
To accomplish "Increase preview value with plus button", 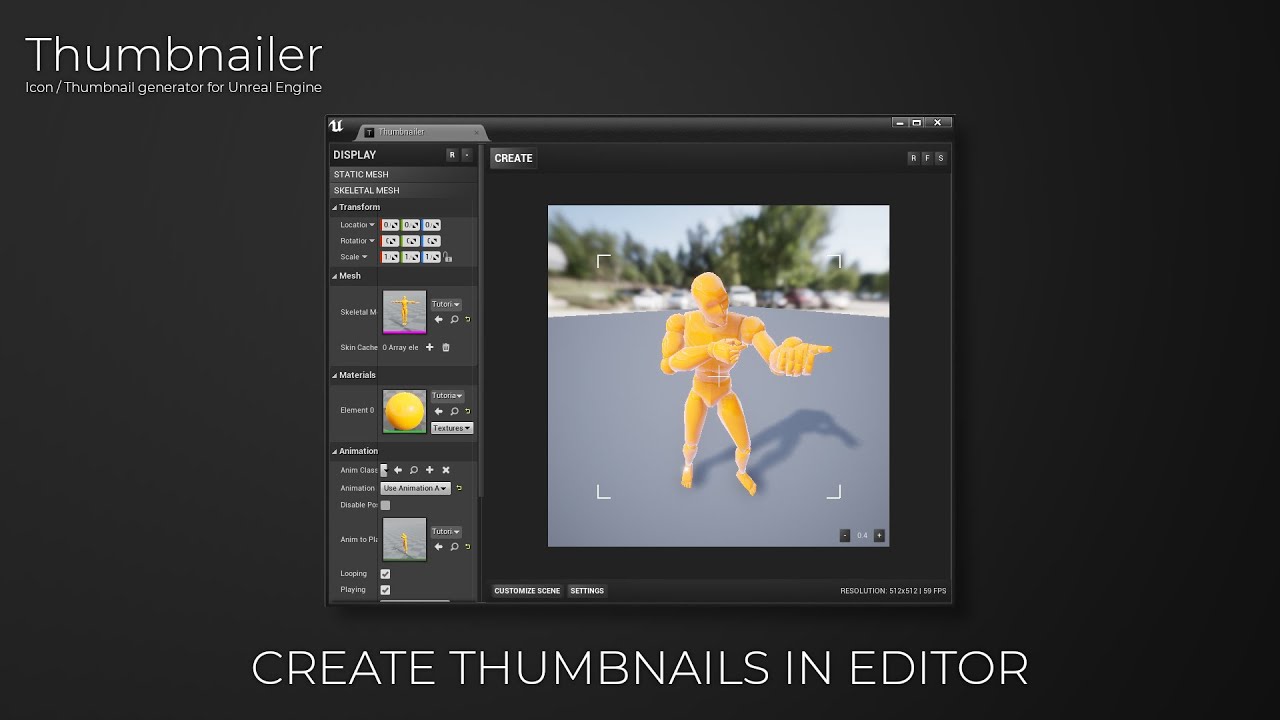I will 879,535.
